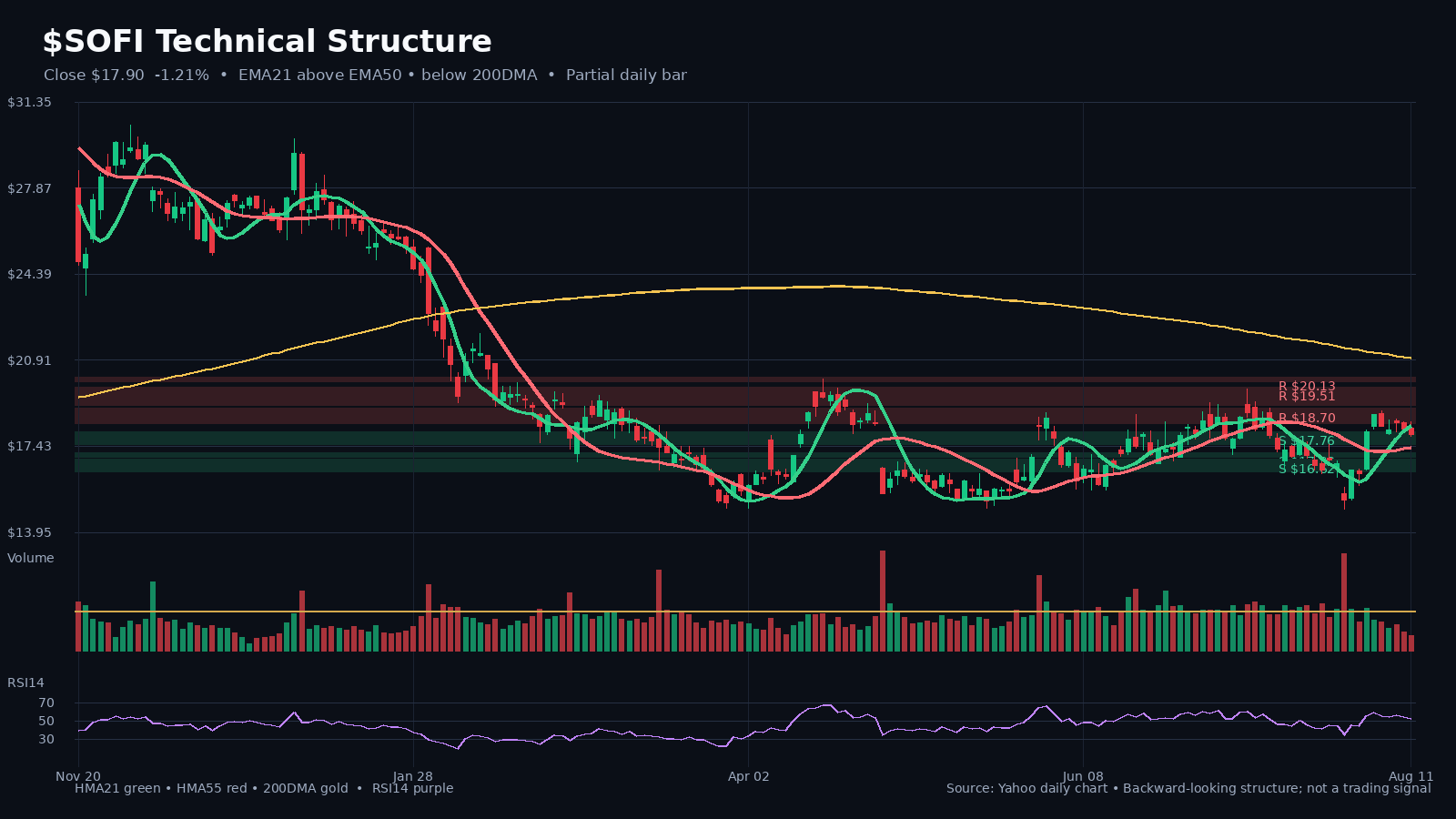This screenshot has height=819, width=1456.
Task: Click the "$31.35" price axis label
Action: pos(29,103)
